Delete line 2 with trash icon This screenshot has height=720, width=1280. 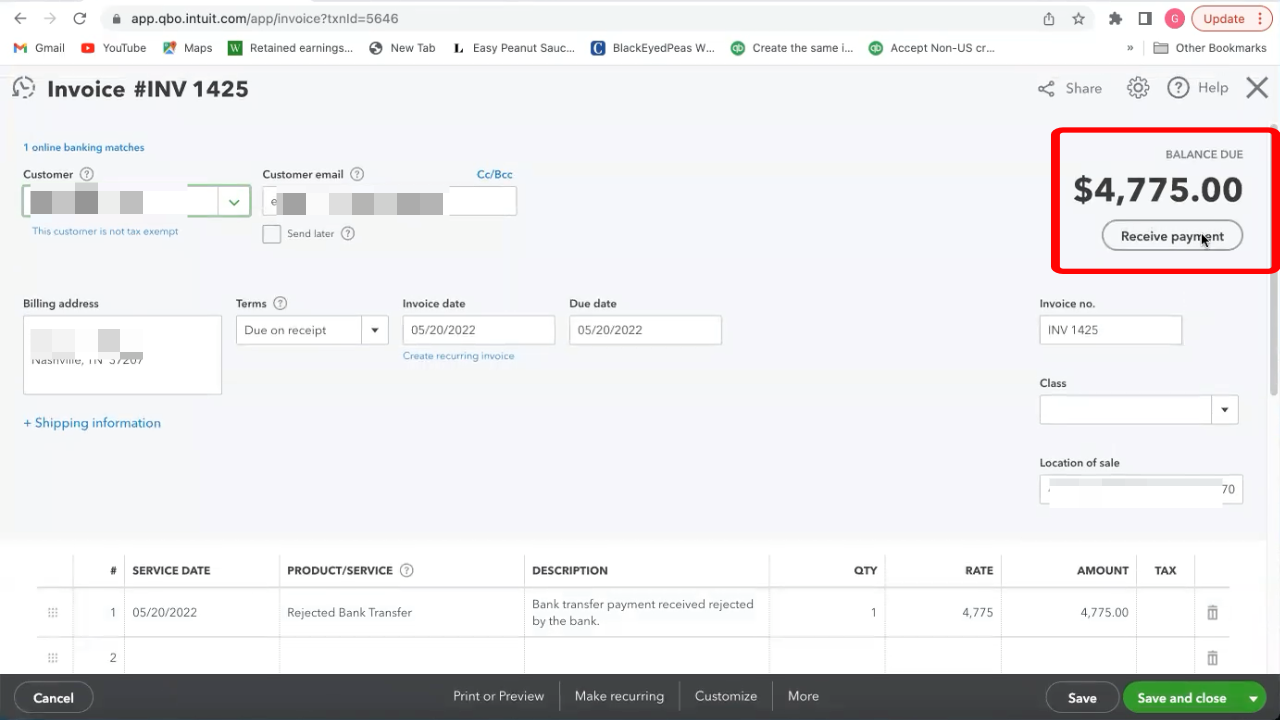point(1212,657)
